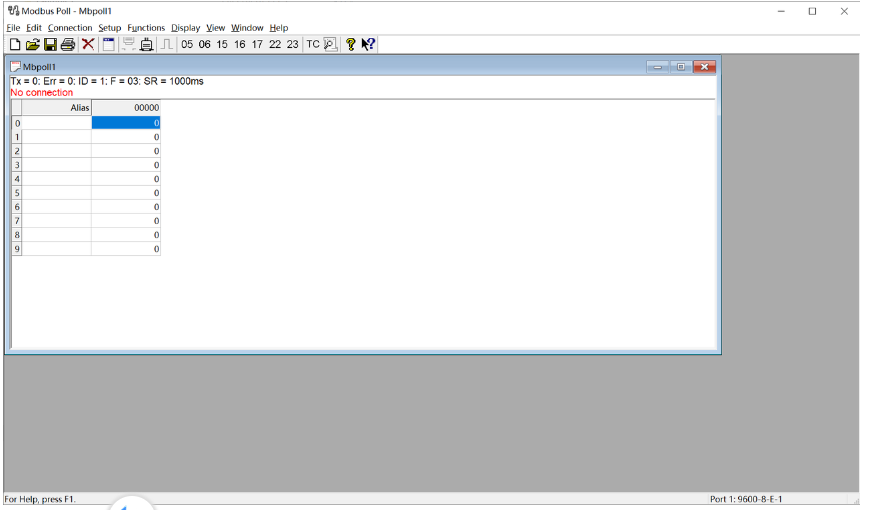
Task: Select the value cell in row 7
Action: [x=126, y=221]
